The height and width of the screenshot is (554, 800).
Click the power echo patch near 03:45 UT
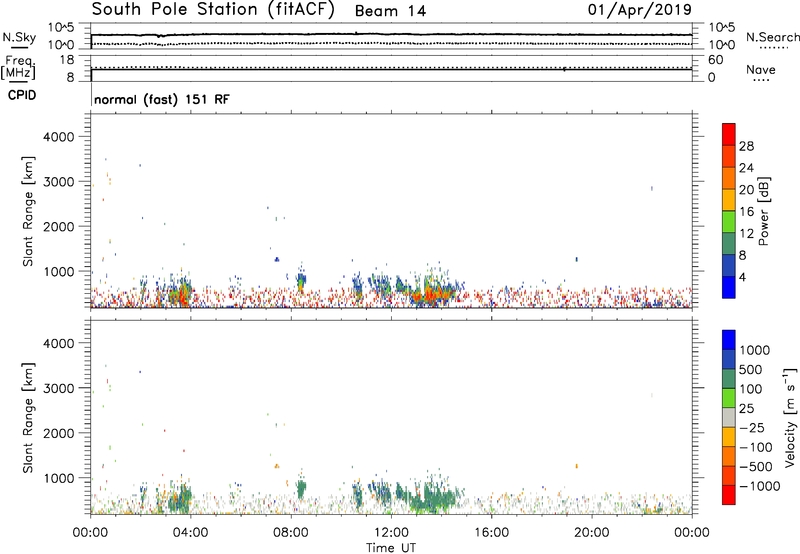180,293
